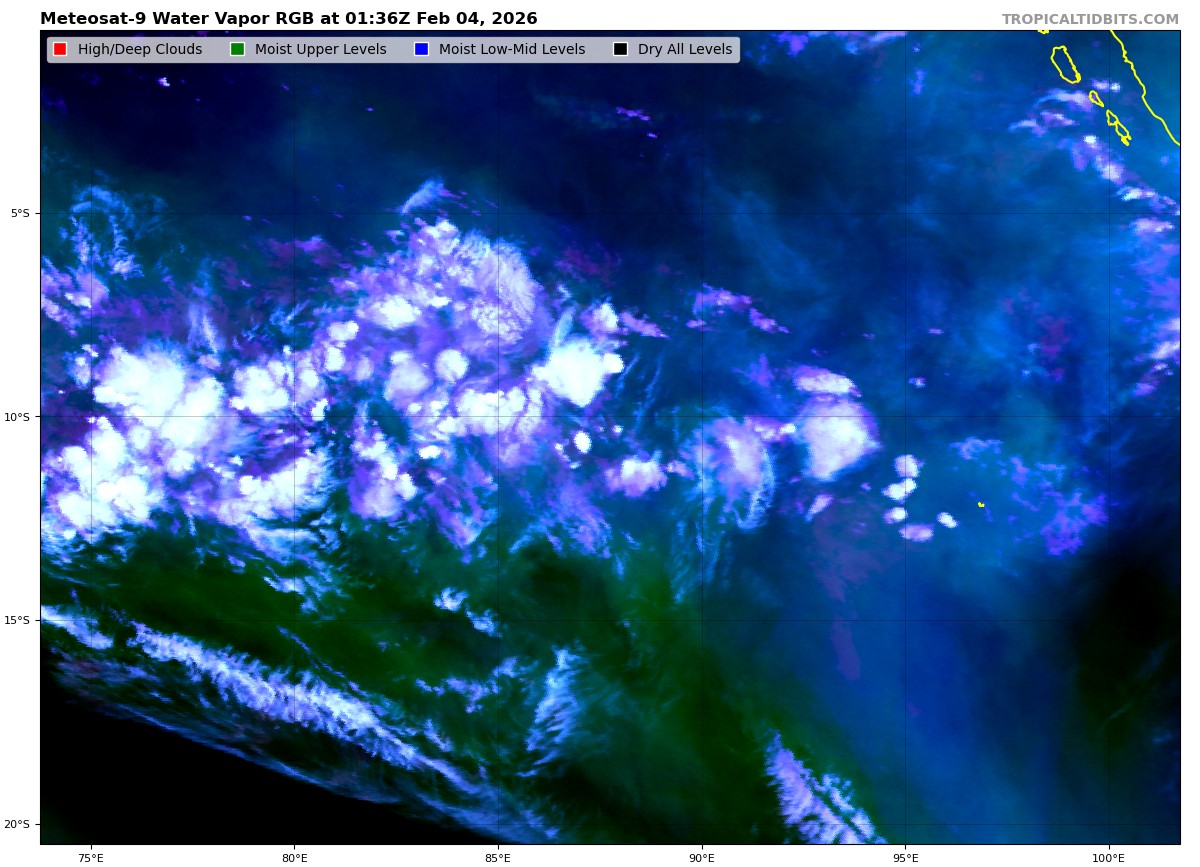Viewport: 1200px width, 867px height.
Task: Select the "Moist Low-Mid Levels" legend label
Action: pyautogui.click(x=512, y=50)
